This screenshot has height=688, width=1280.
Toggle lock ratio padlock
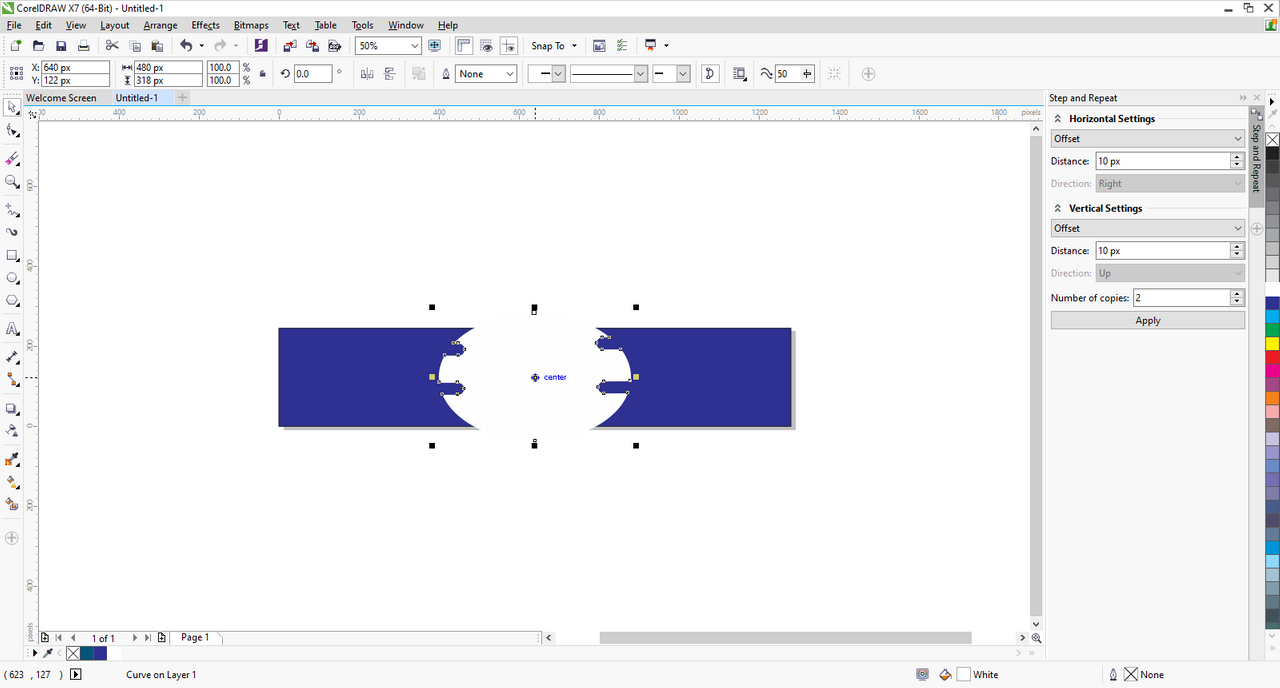[262, 74]
